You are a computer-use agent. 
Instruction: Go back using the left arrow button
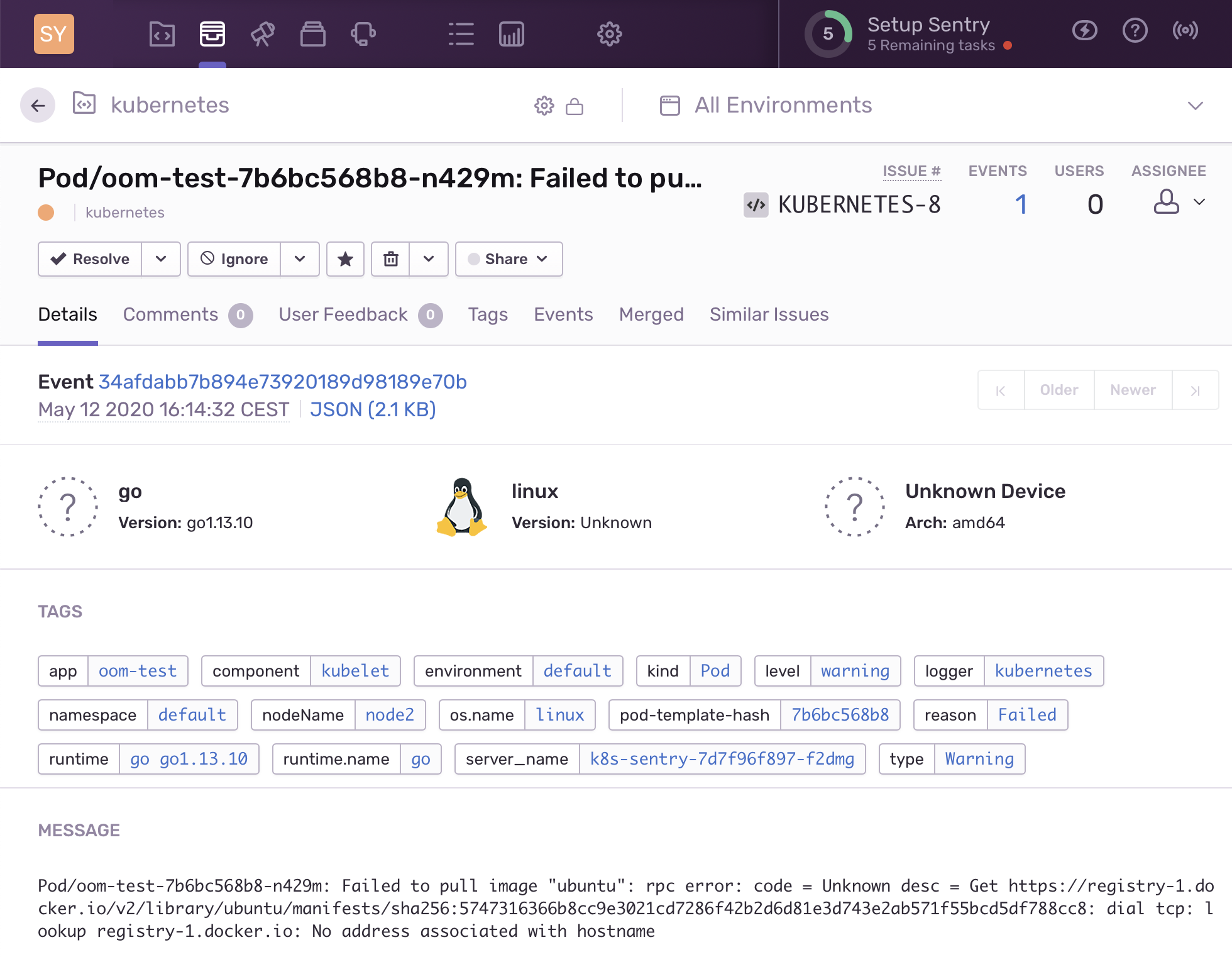[x=38, y=105]
